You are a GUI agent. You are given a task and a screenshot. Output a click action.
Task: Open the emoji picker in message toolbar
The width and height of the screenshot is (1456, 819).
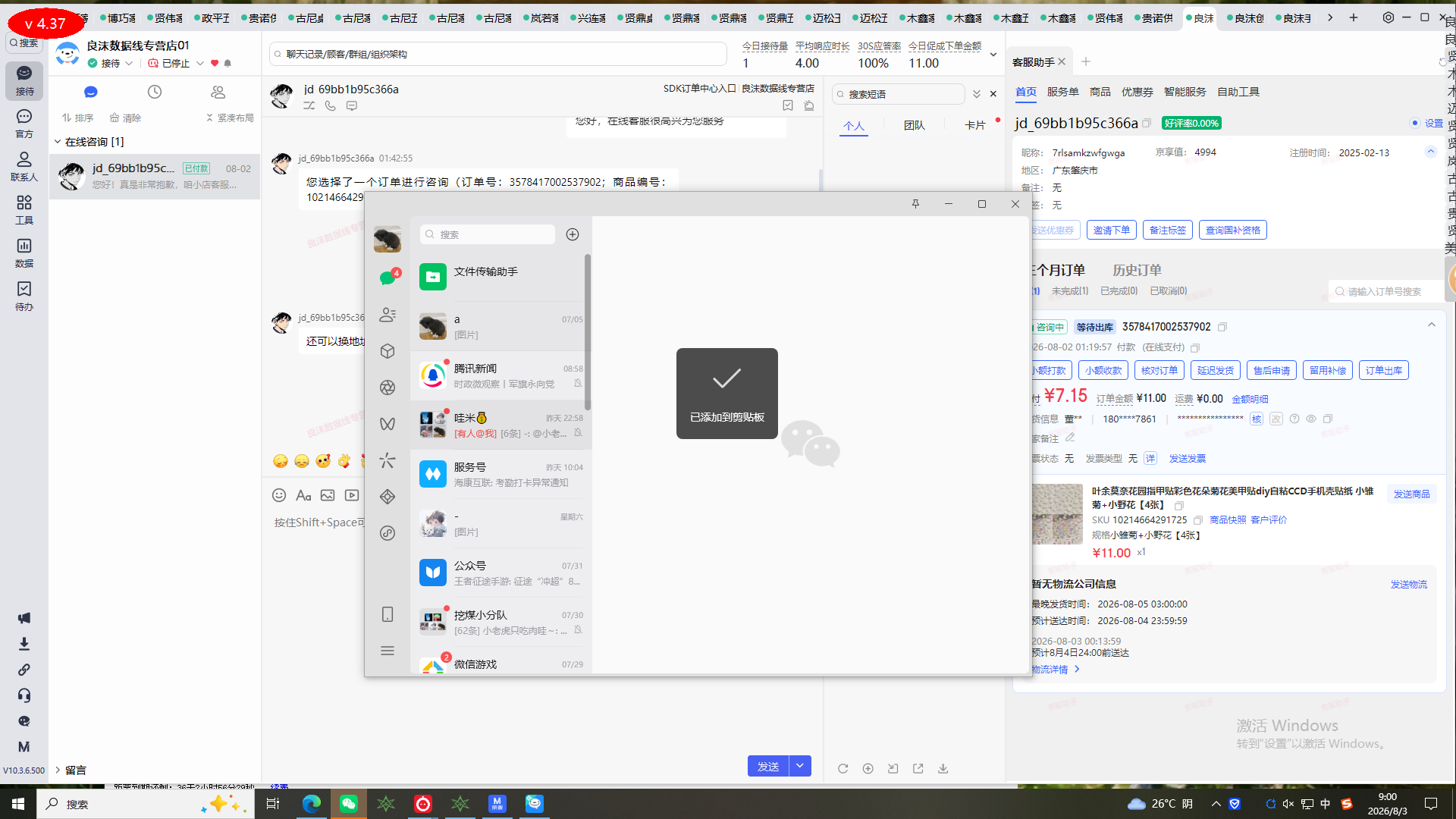click(x=279, y=495)
